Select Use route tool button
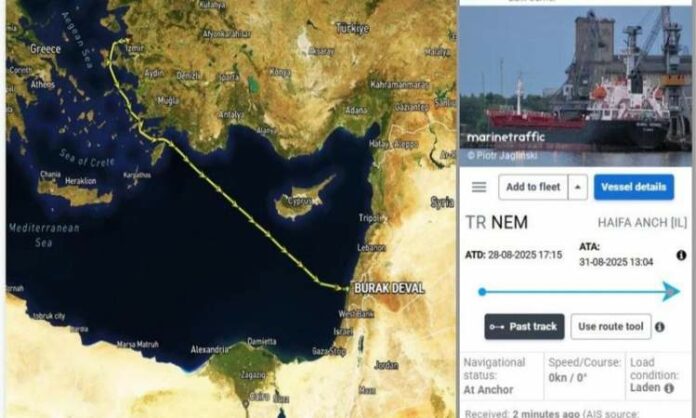This screenshot has height=418, width=696. click(611, 327)
